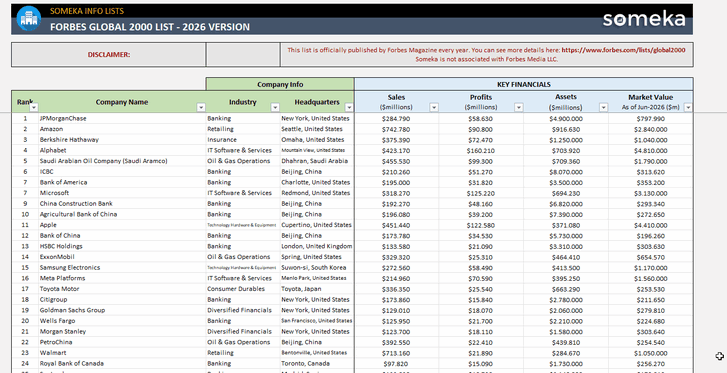Screen dimensions: 727x373
Task: Open the Sales column filter dropdown
Action: click(434, 108)
